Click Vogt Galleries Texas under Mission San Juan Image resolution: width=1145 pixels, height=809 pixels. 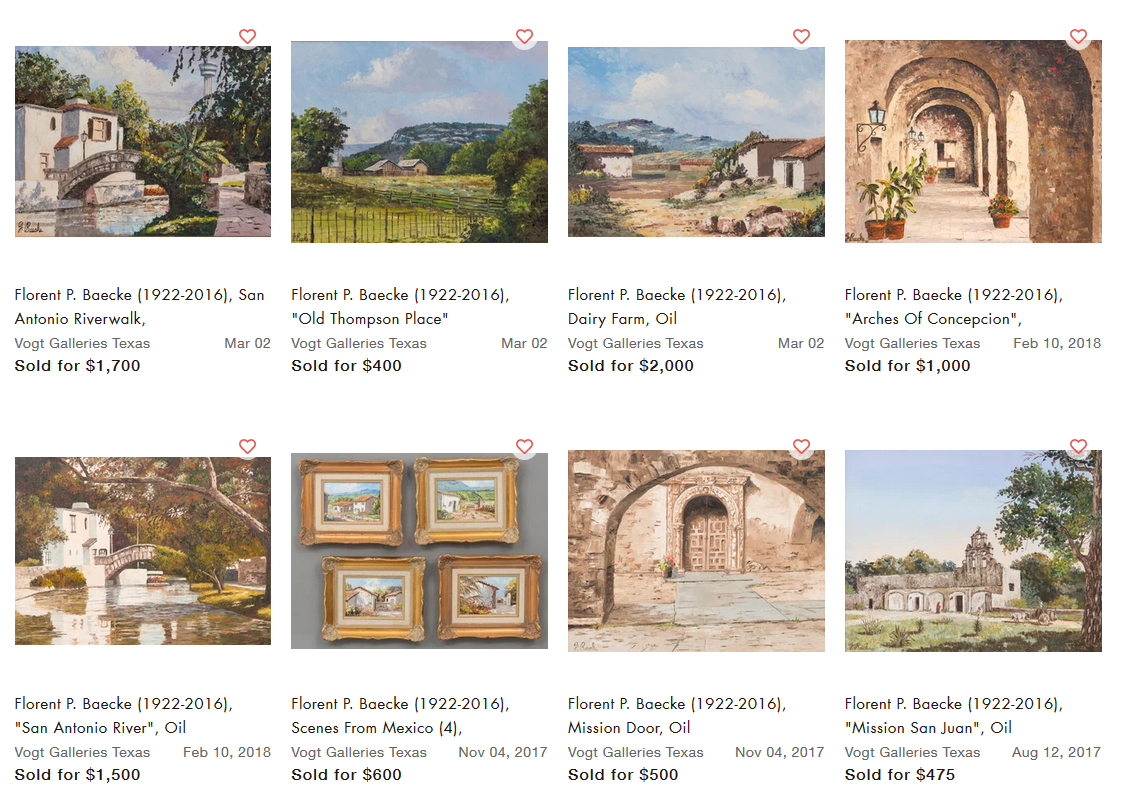point(912,752)
